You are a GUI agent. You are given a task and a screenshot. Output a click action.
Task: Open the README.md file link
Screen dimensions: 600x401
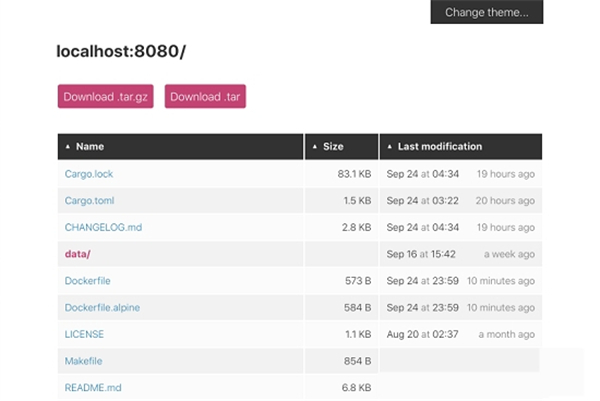[x=93, y=387]
